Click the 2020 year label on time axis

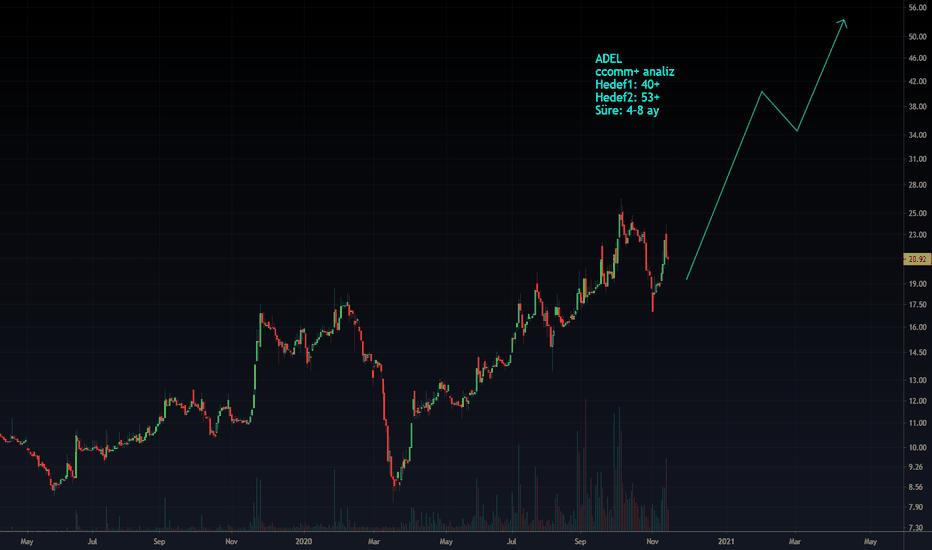303,542
